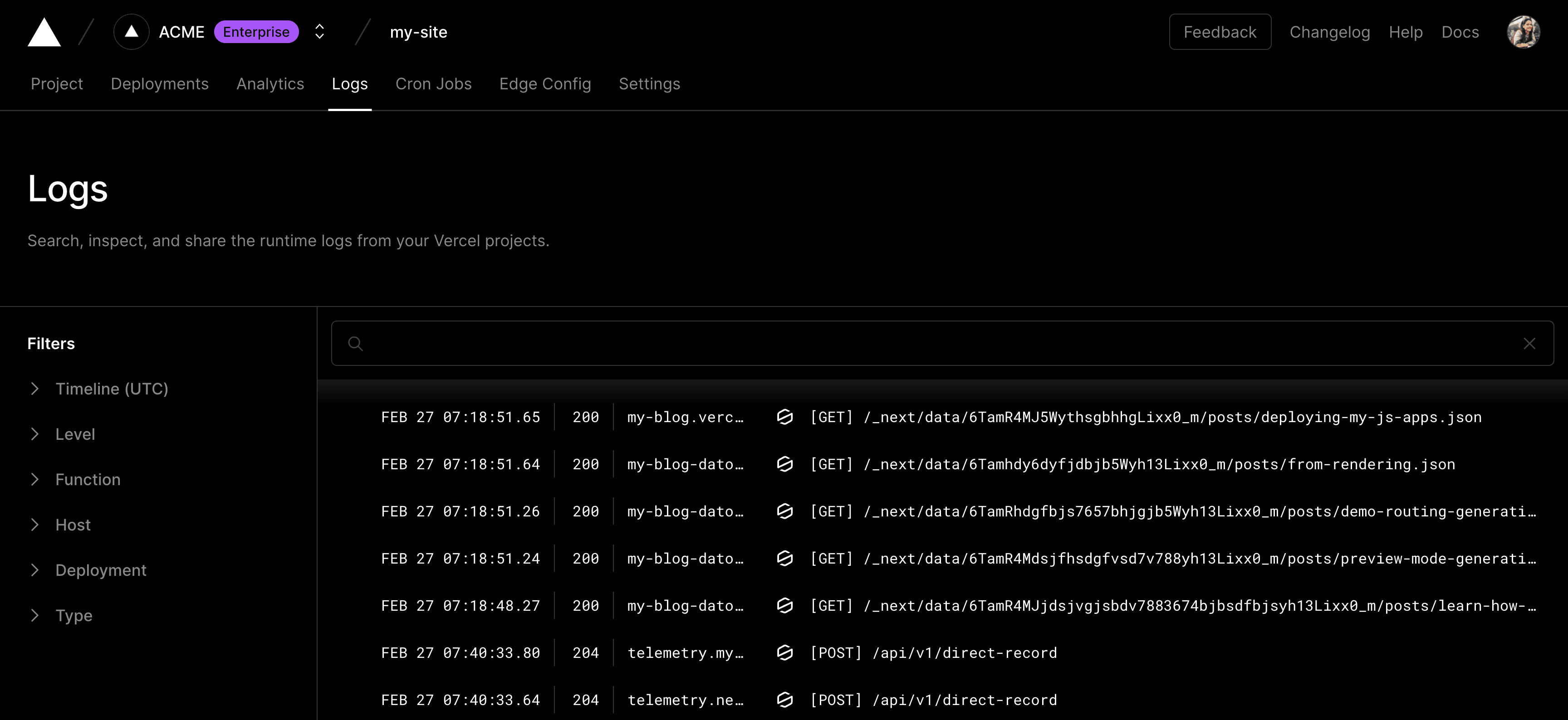Click the Enterprise badge next to ACME
Screen dimensions: 1568x720
[x=256, y=32]
